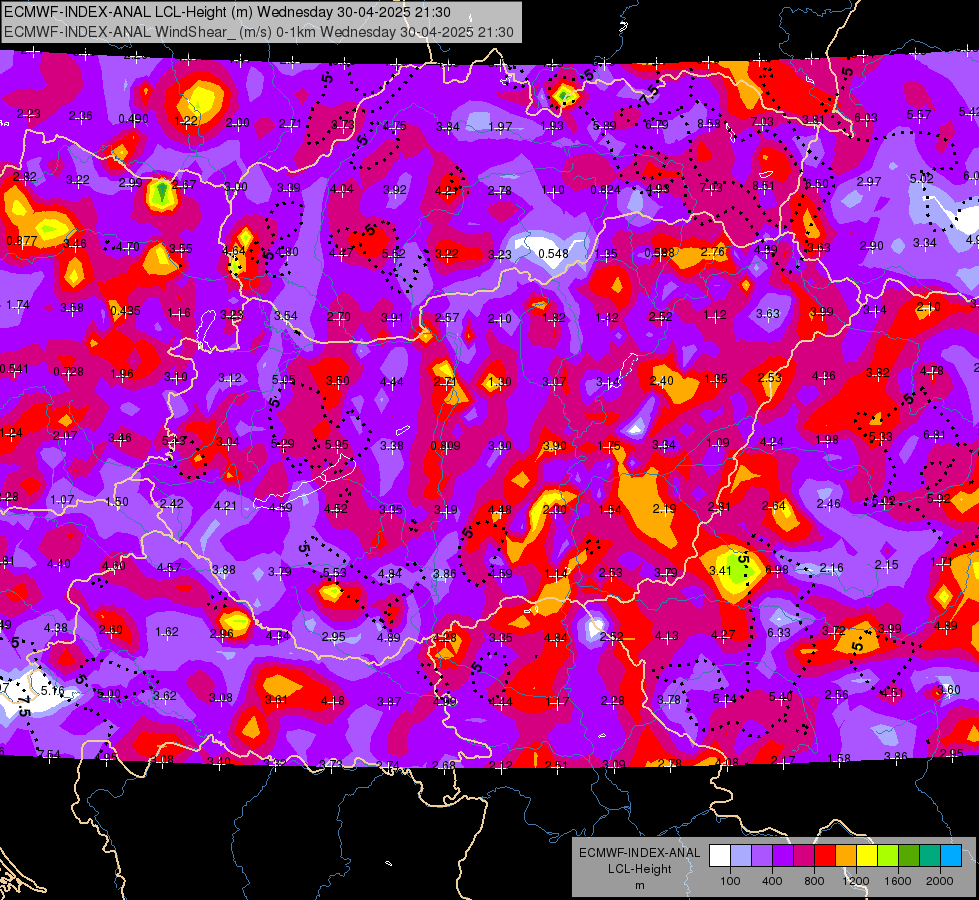Screen dimensions: 979x900
Task: Click the legend scale label 2000
Action: [940, 881]
